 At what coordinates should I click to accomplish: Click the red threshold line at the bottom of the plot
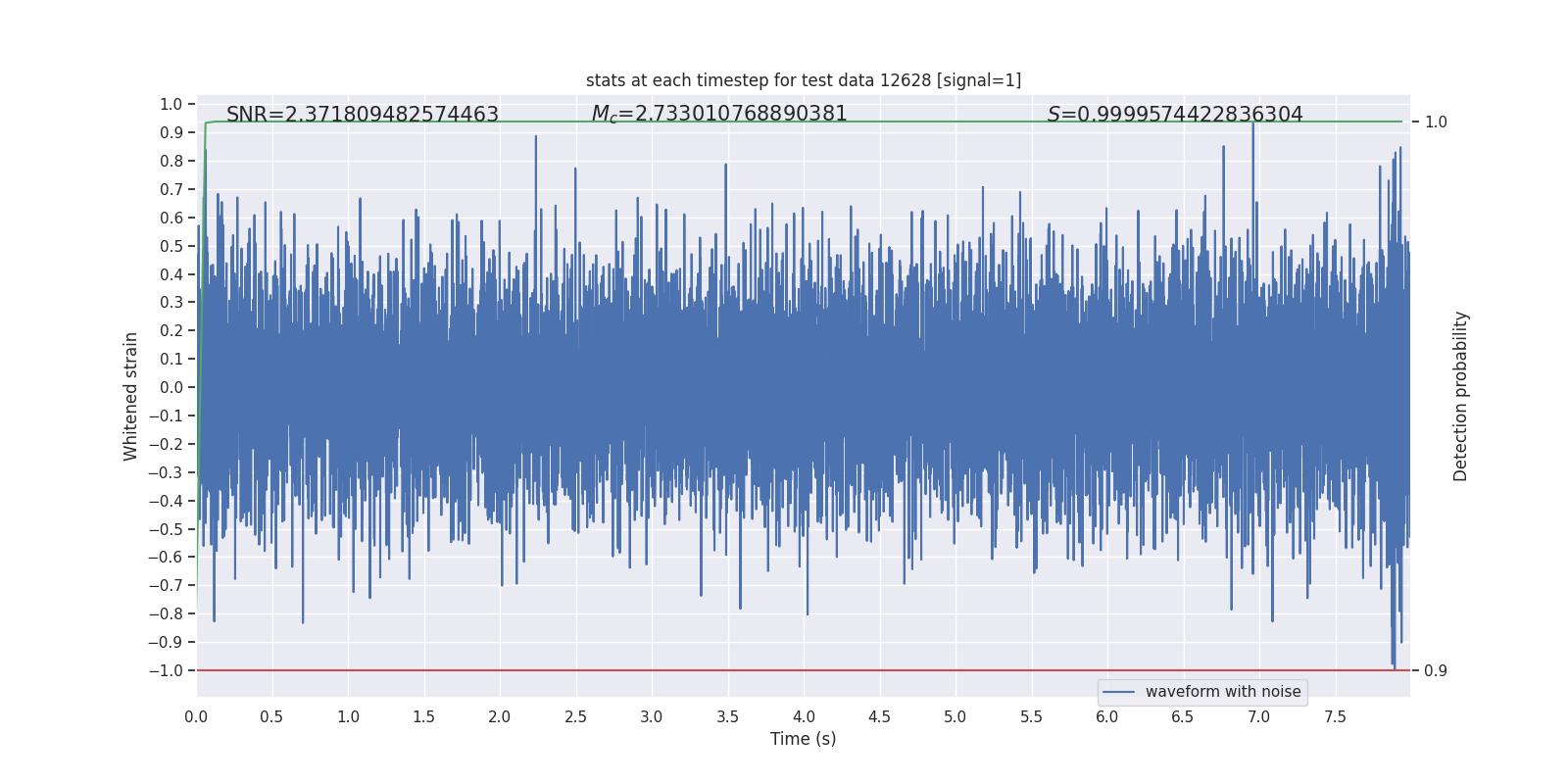(804, 670)
